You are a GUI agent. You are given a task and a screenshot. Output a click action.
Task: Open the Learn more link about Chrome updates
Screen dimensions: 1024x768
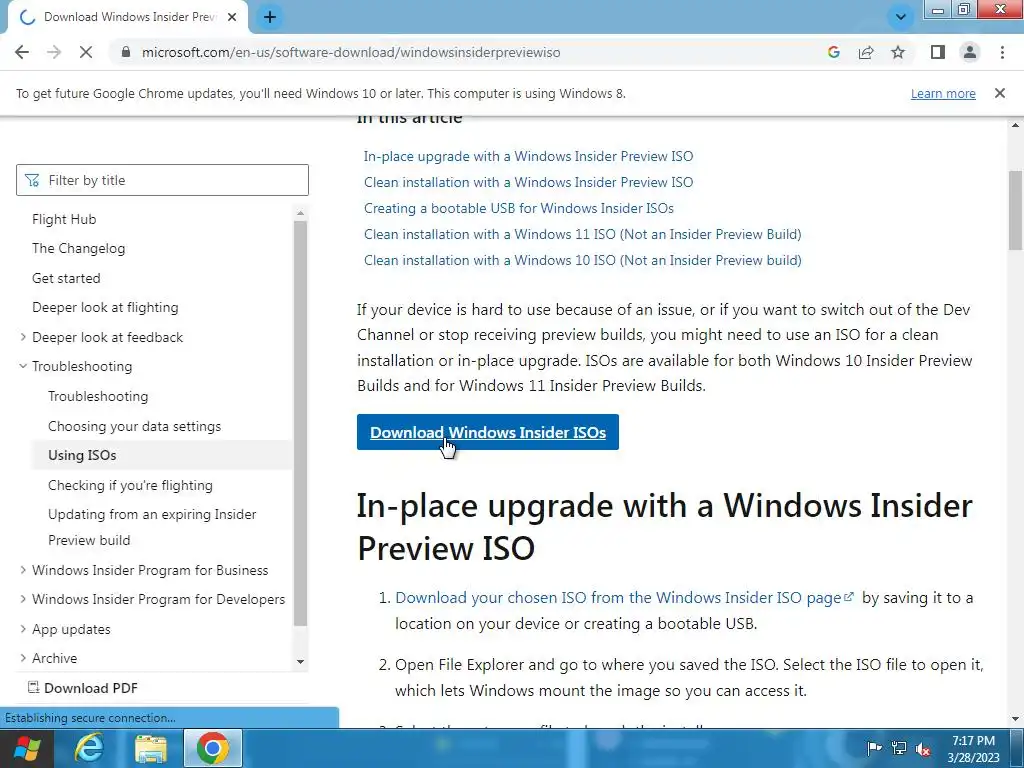pos(943,93)
